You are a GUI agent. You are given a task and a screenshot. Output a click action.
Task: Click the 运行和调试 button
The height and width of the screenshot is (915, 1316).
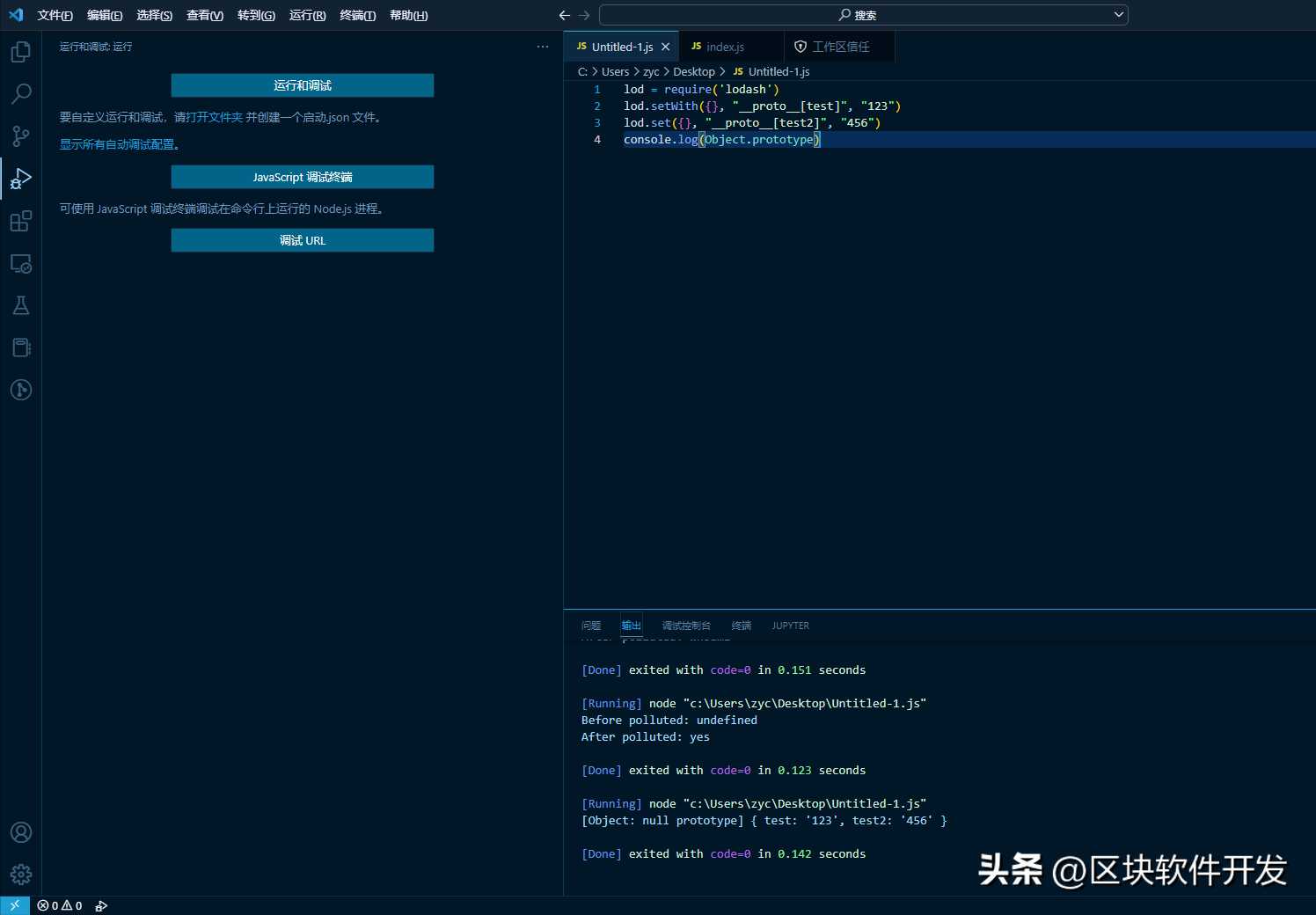pyautogui.click(x=302, y=85)
